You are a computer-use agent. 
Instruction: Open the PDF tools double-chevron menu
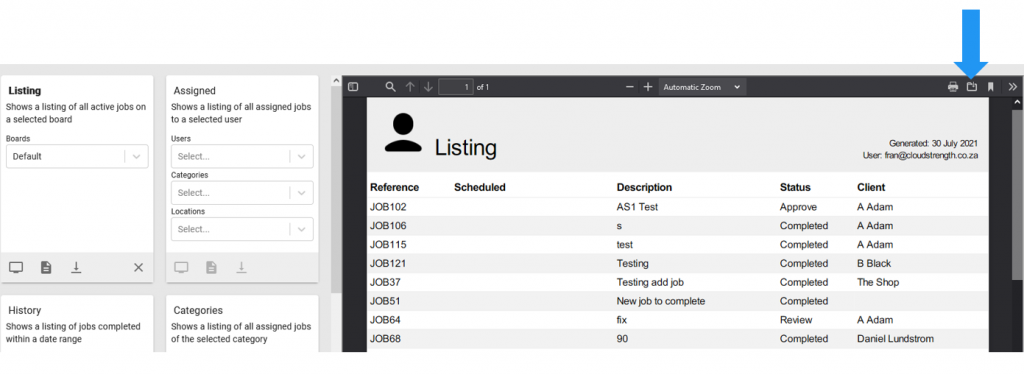[x=1013, y=87]
